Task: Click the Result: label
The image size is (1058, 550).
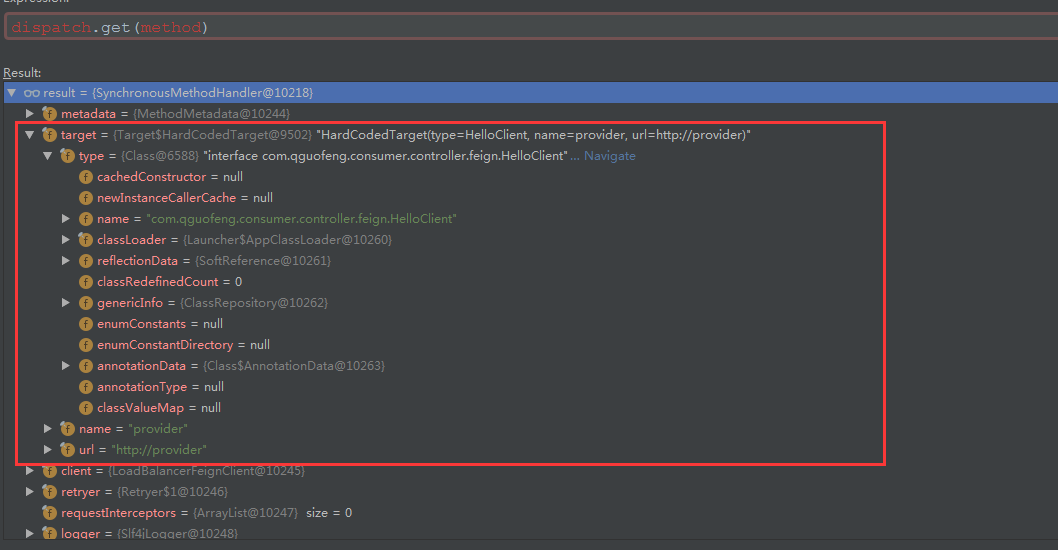Action: (x=22, y=73)
